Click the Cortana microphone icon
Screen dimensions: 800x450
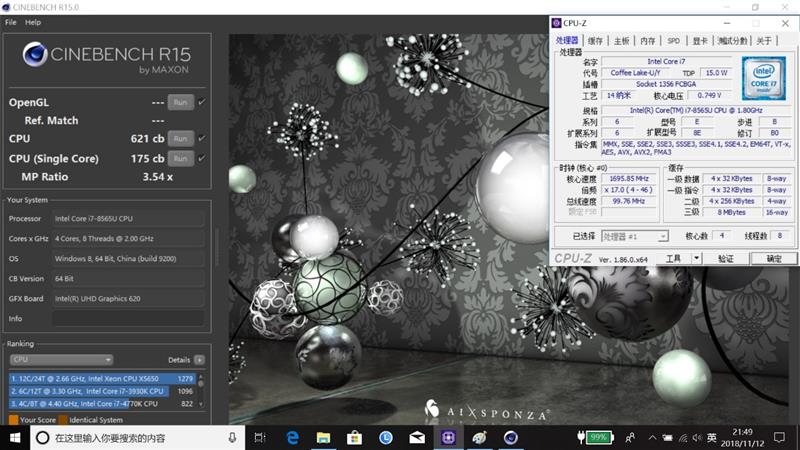coord(232,438)
